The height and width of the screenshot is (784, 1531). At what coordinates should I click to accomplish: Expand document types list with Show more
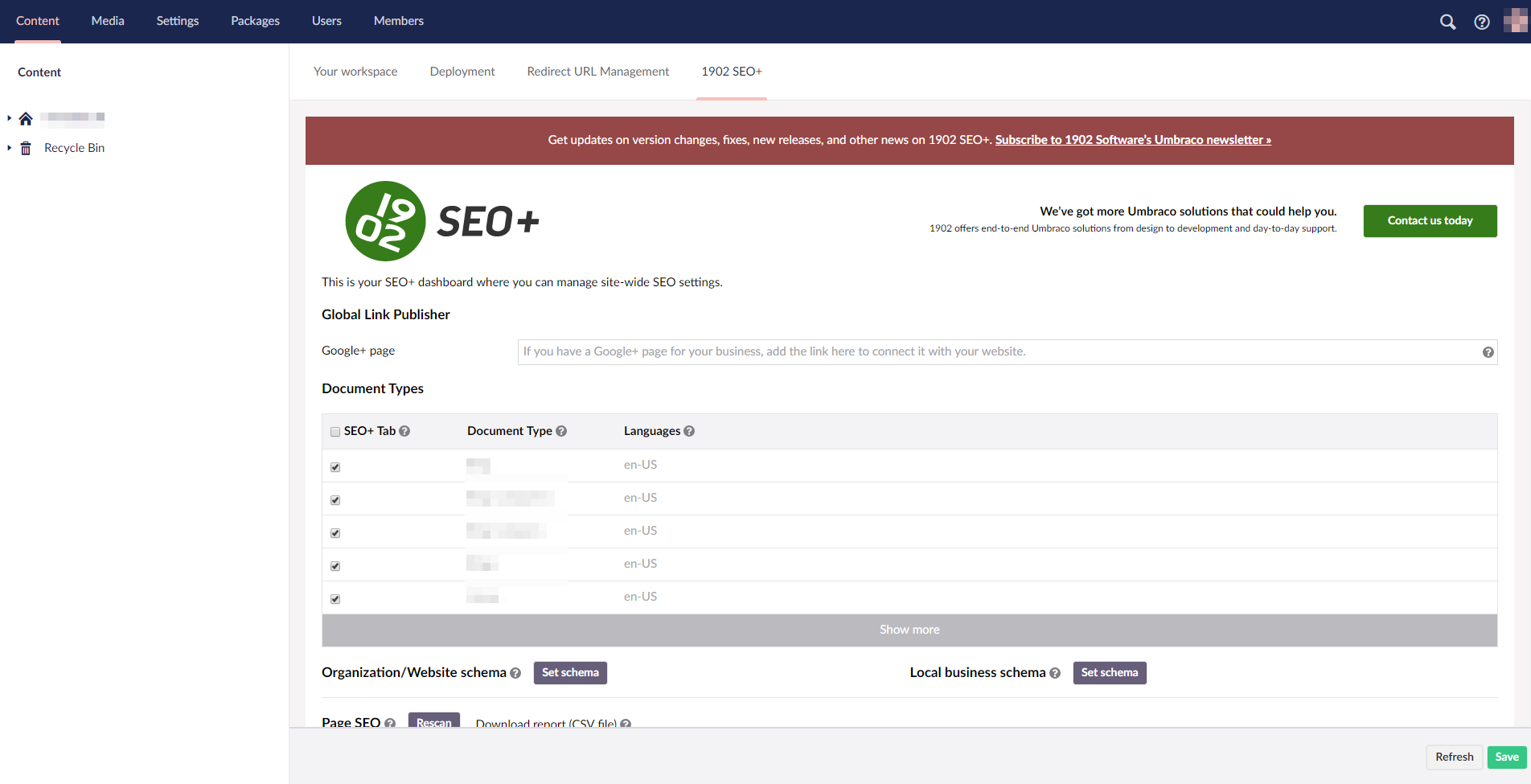pos(909,630)
